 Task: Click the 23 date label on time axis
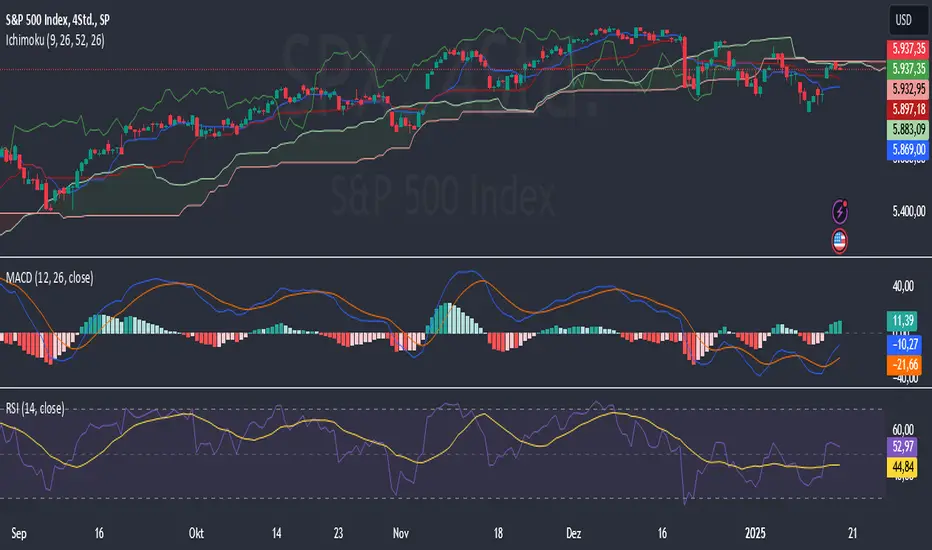click(338, 533)
